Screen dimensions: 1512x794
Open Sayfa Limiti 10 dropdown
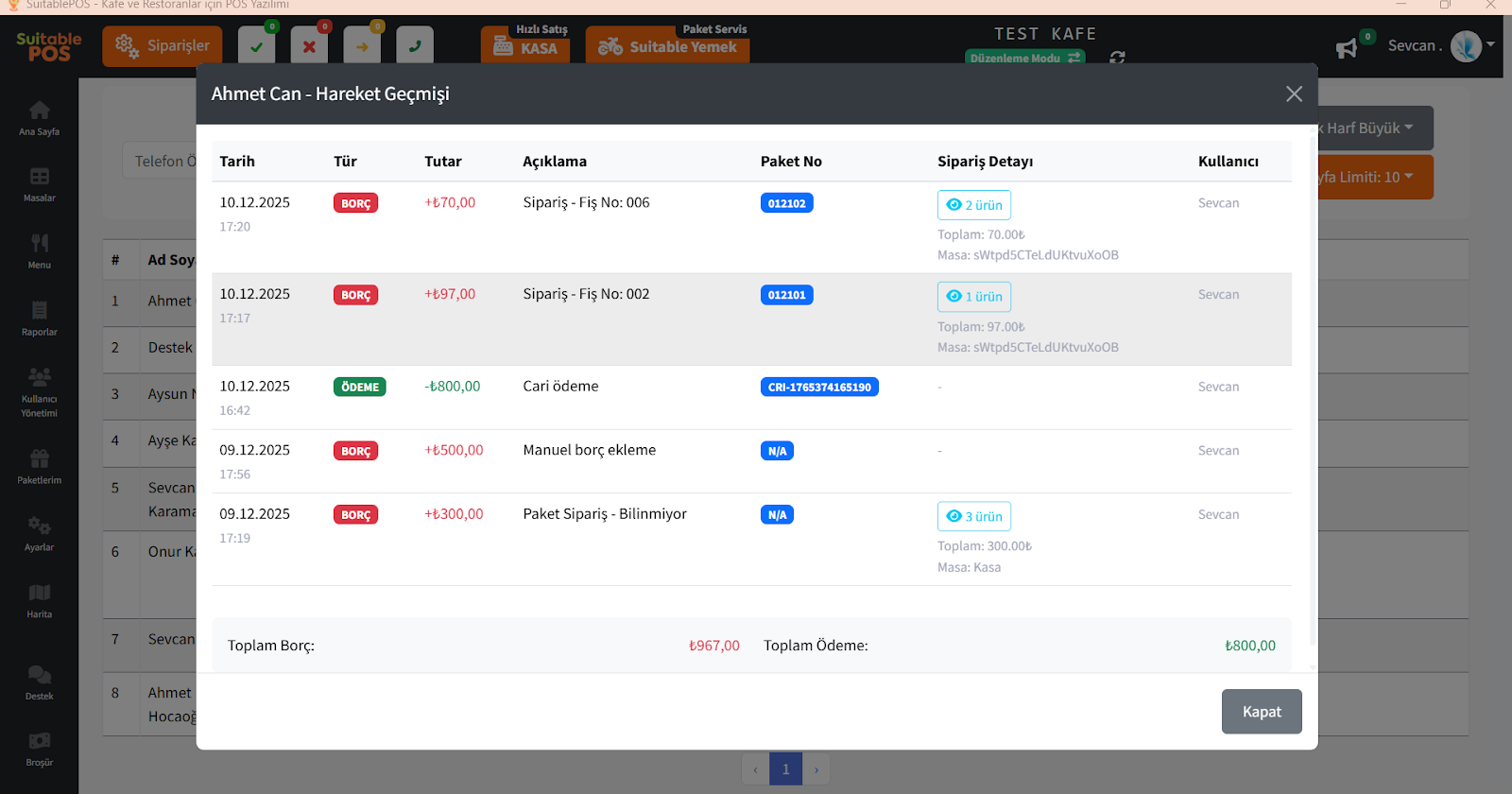pos(1375,177)
